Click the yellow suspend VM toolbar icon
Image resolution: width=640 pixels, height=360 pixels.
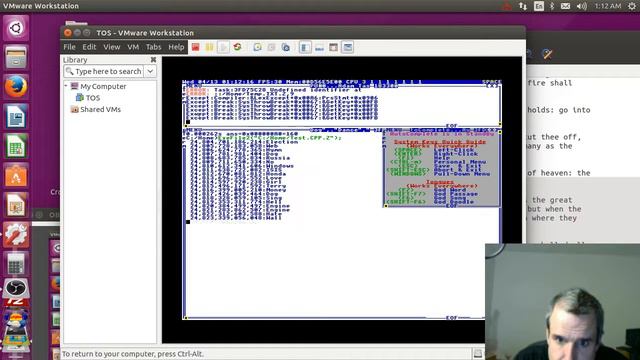click(x=209, y=47)
